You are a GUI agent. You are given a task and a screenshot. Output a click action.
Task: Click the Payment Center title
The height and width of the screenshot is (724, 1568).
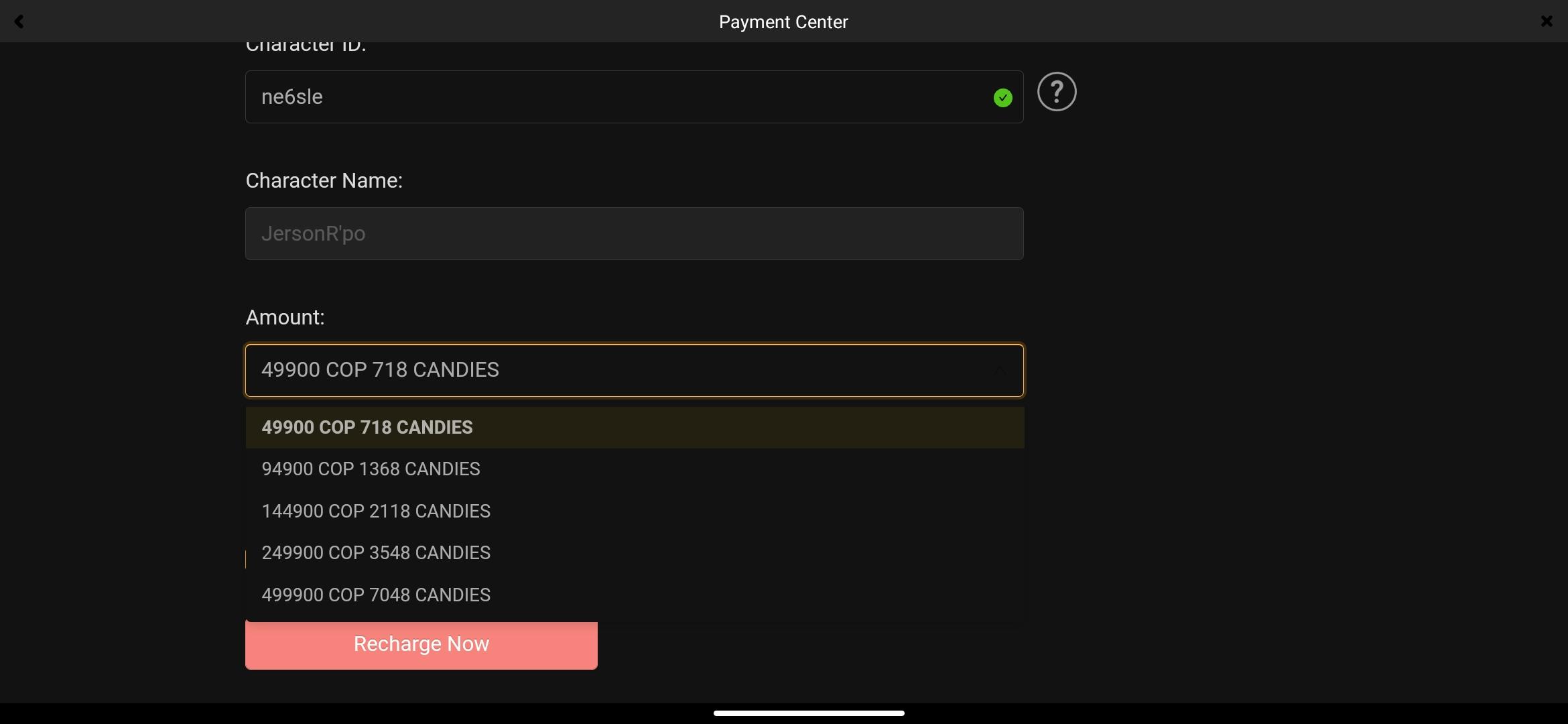[783, 22]
